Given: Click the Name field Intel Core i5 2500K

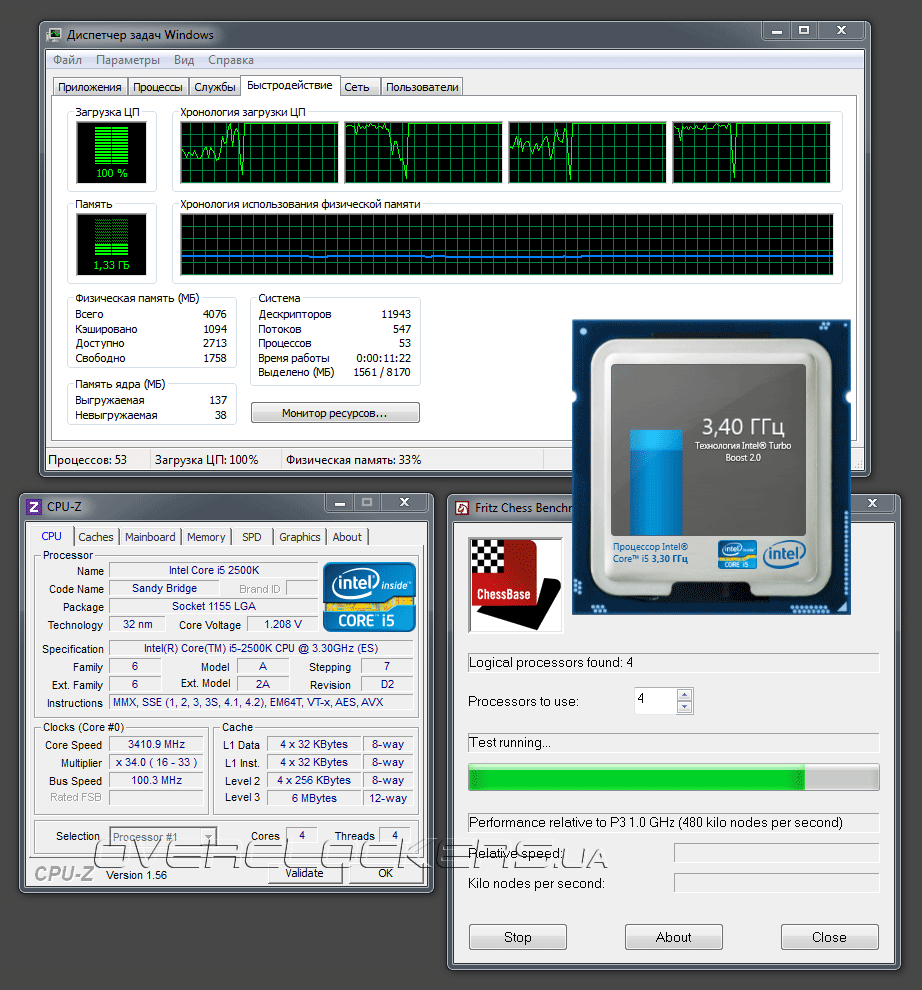Looking at the screenshot, I should 213,570.
